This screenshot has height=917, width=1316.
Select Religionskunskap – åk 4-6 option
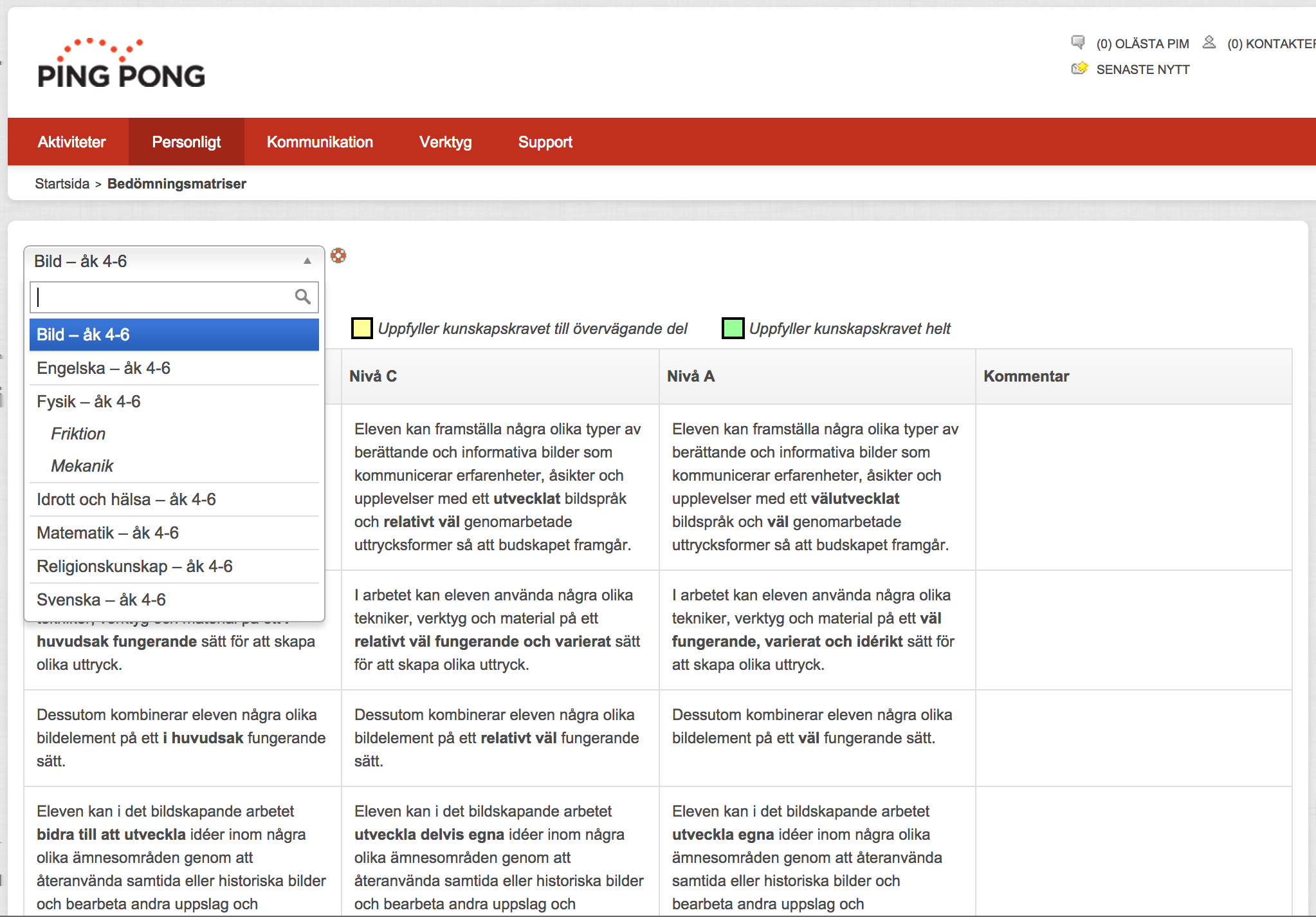click(174, 566)
